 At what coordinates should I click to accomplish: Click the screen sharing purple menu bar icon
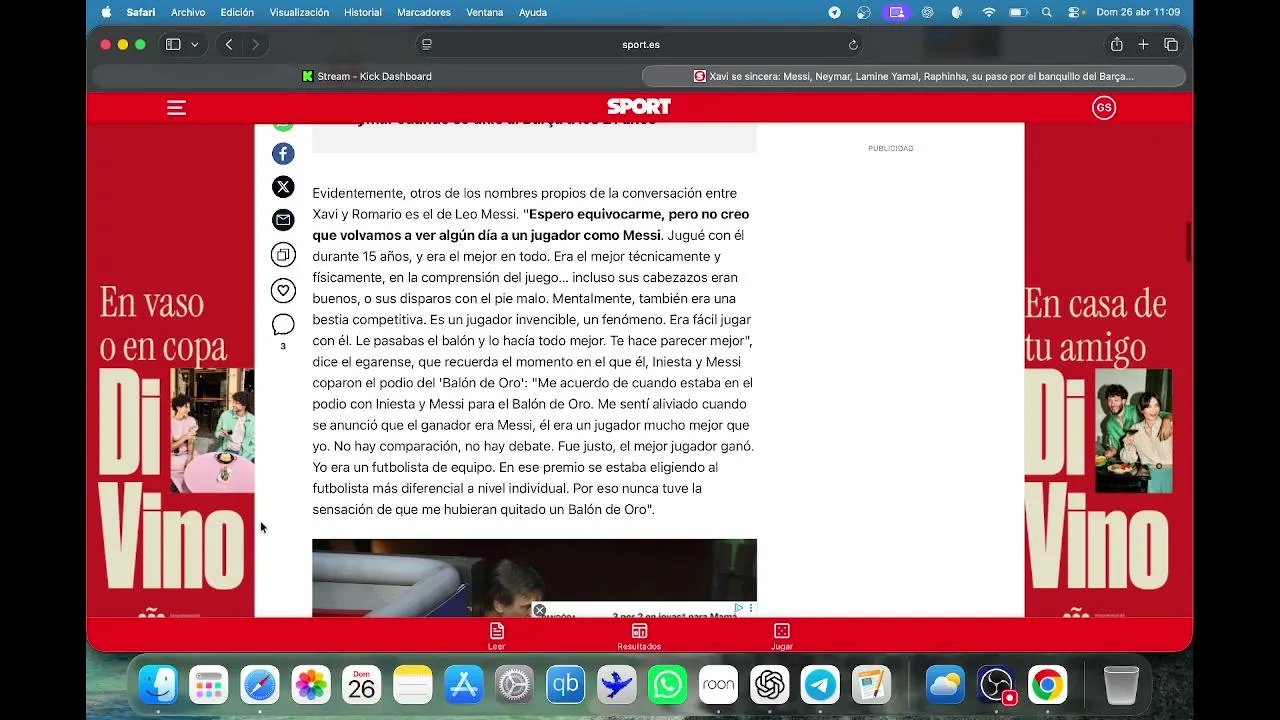(x=897, y=12)
